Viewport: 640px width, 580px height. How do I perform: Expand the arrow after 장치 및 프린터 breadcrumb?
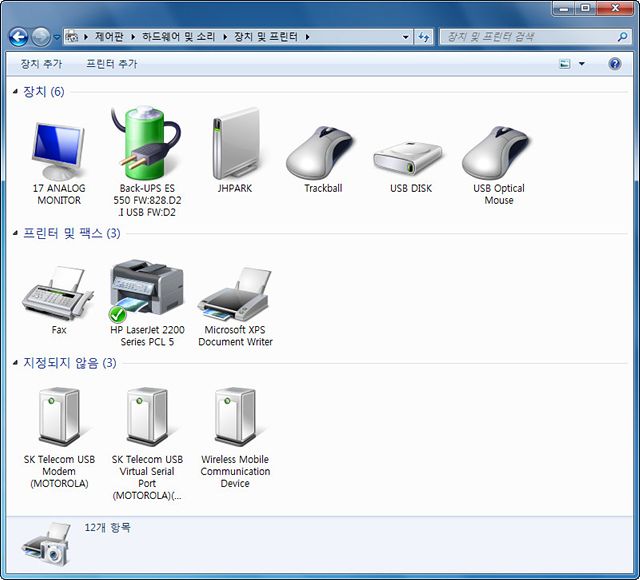point(307,37)
